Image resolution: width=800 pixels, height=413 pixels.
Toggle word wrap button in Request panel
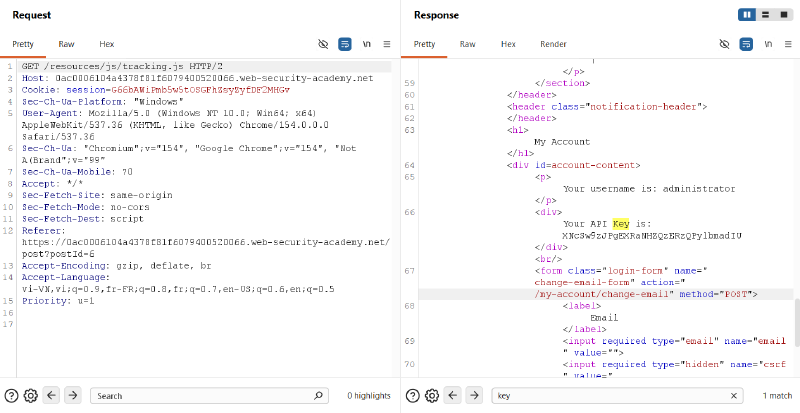coord(345,44)
